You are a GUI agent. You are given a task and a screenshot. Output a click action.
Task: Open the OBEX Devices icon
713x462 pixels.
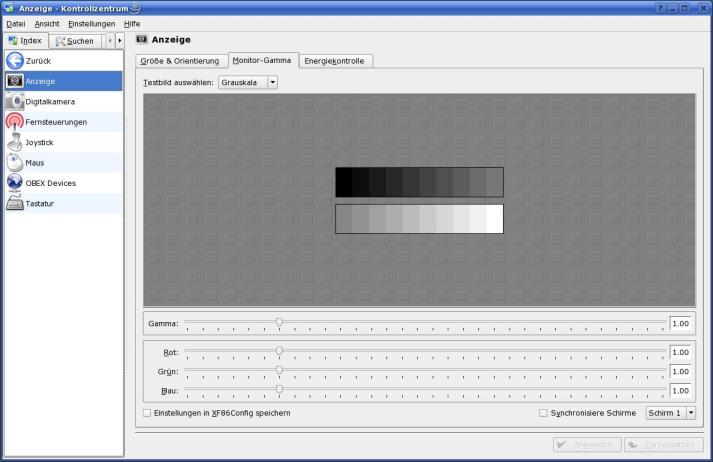(15, 183)
